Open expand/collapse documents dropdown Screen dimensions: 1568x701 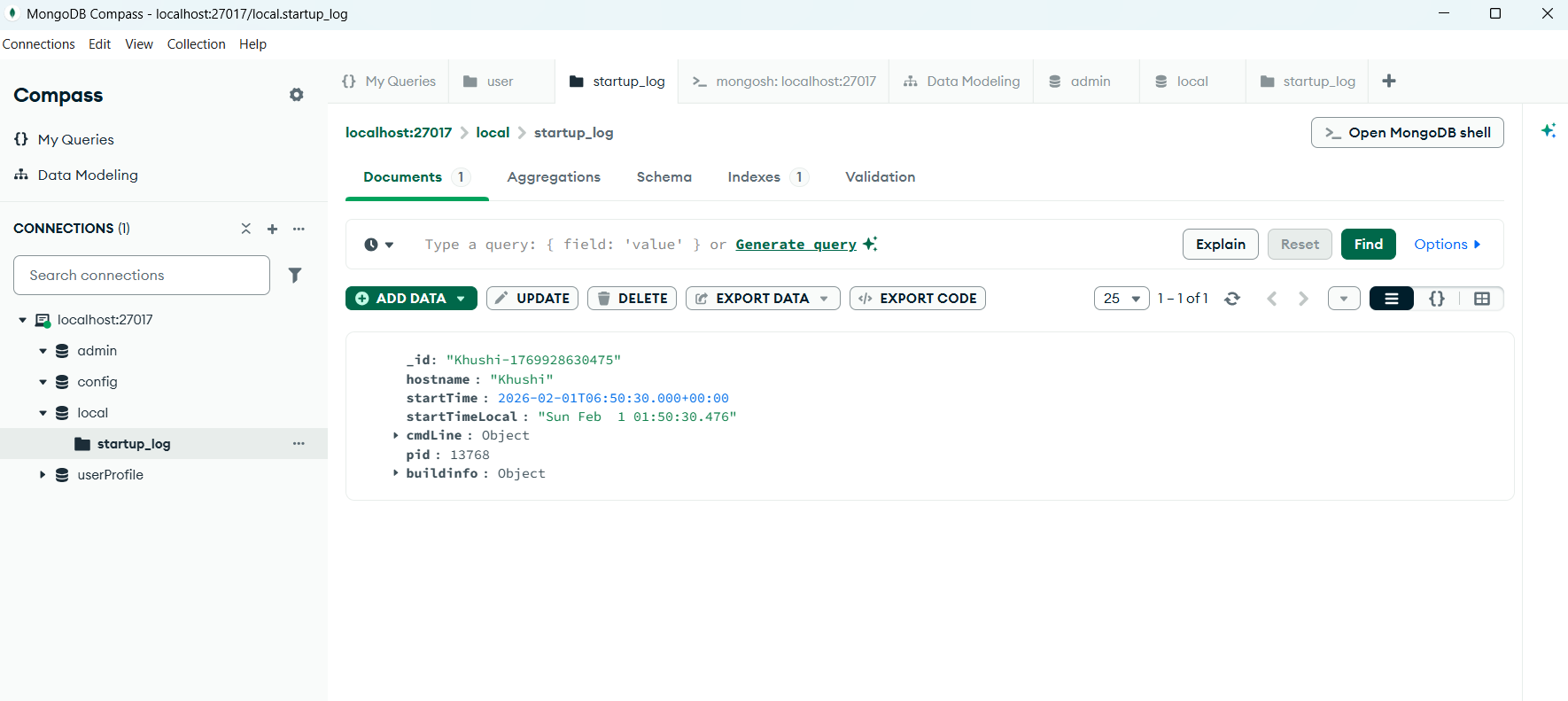(1344, 299)
